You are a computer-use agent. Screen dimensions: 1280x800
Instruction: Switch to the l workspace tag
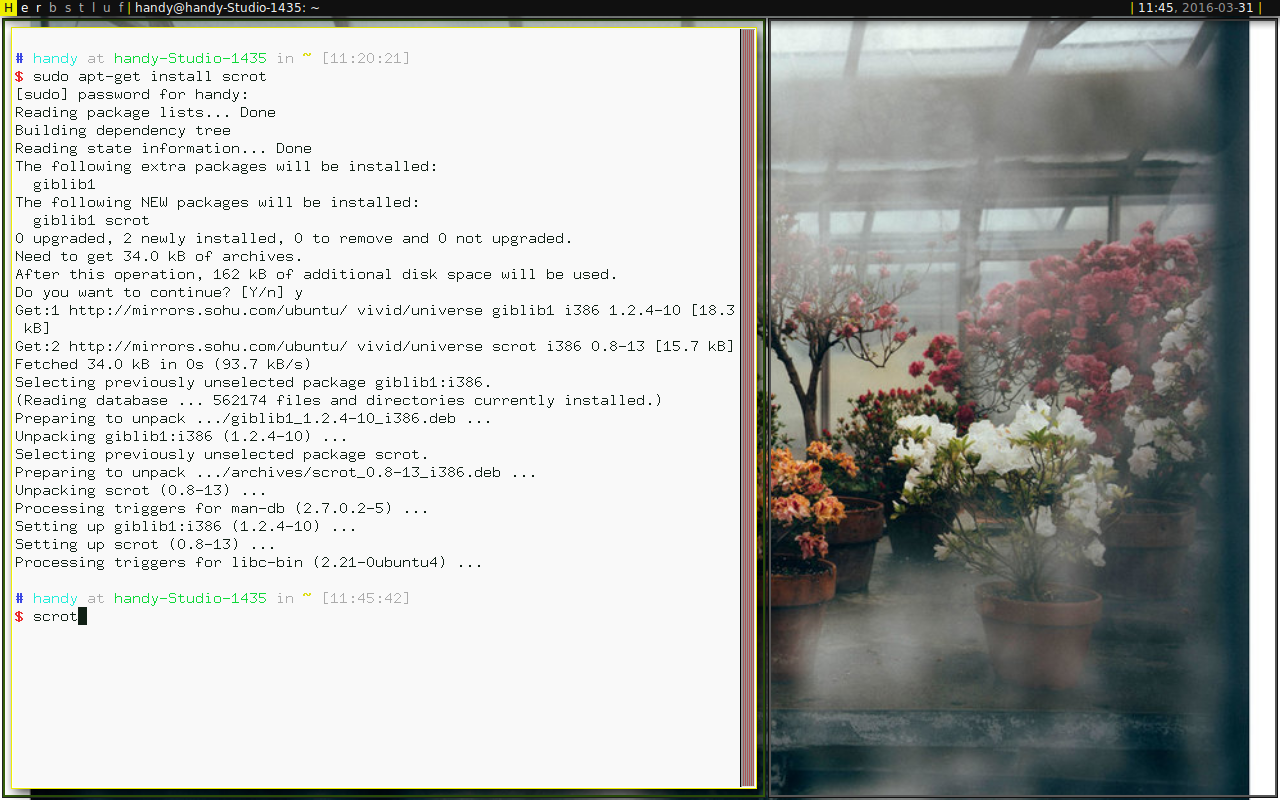tap(92, 7)
